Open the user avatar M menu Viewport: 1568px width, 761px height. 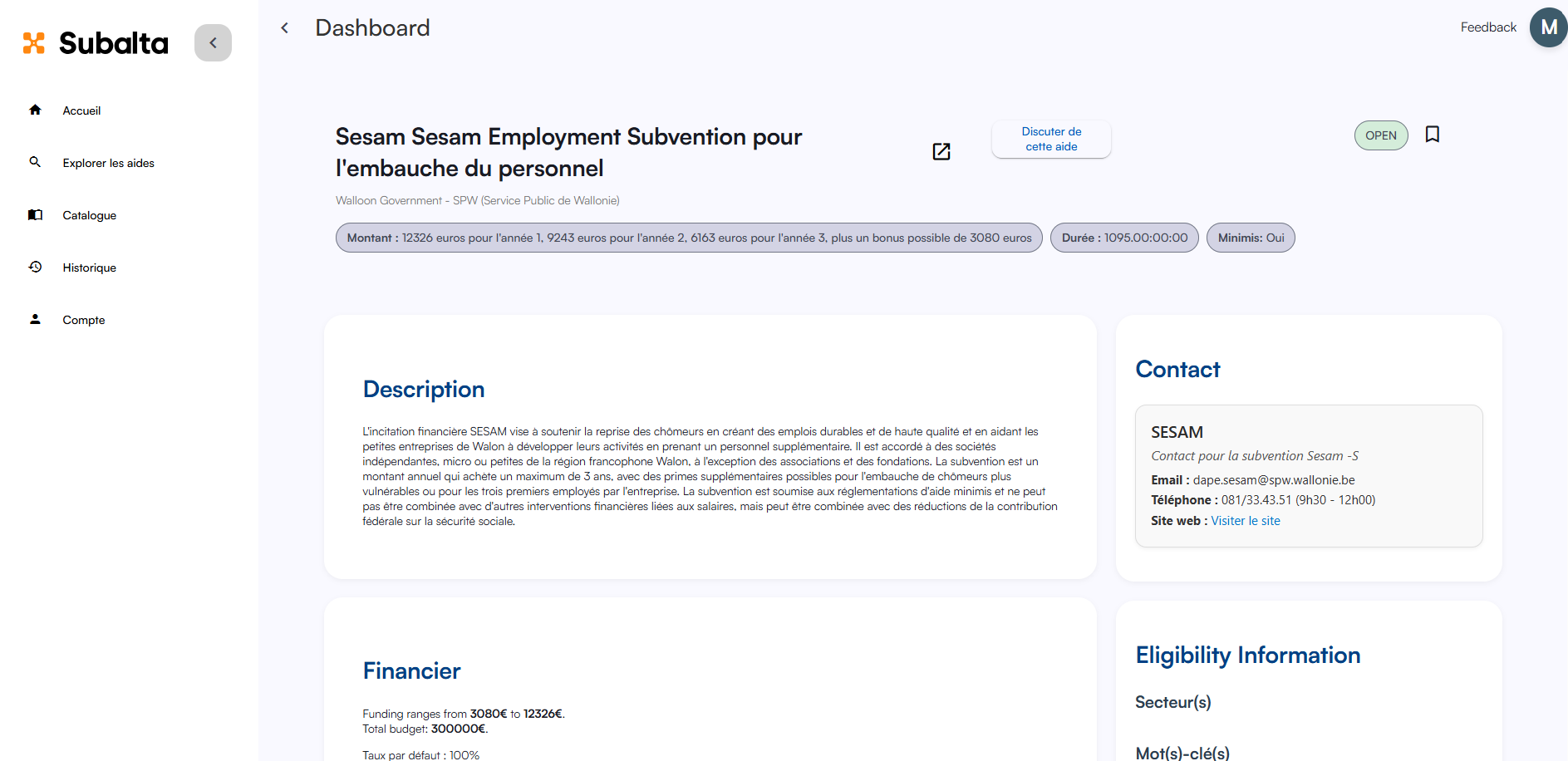[x=1548, y=27]
